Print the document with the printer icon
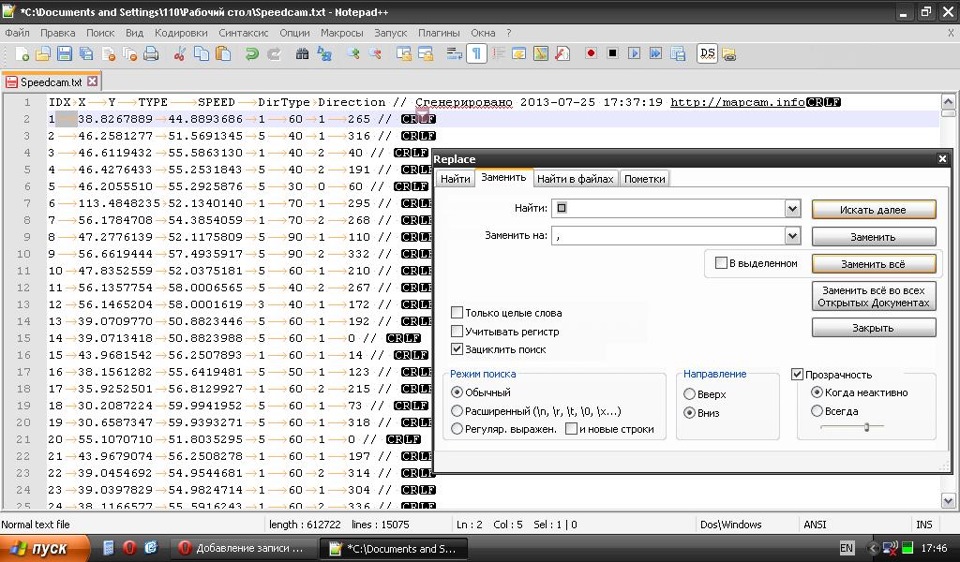The image size is (960, 562). pyautogui.click(x=151, y=54)
